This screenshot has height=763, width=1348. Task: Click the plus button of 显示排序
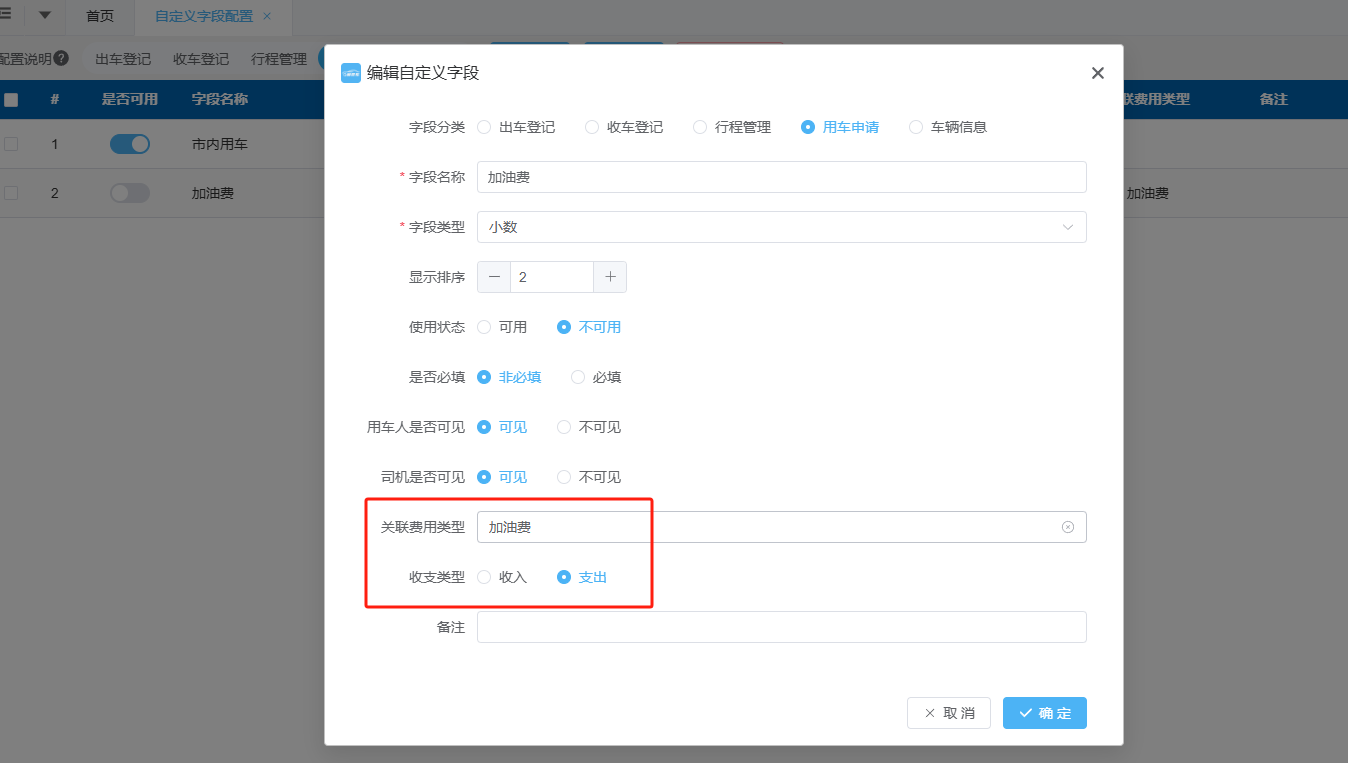click(x=610, y=277)
